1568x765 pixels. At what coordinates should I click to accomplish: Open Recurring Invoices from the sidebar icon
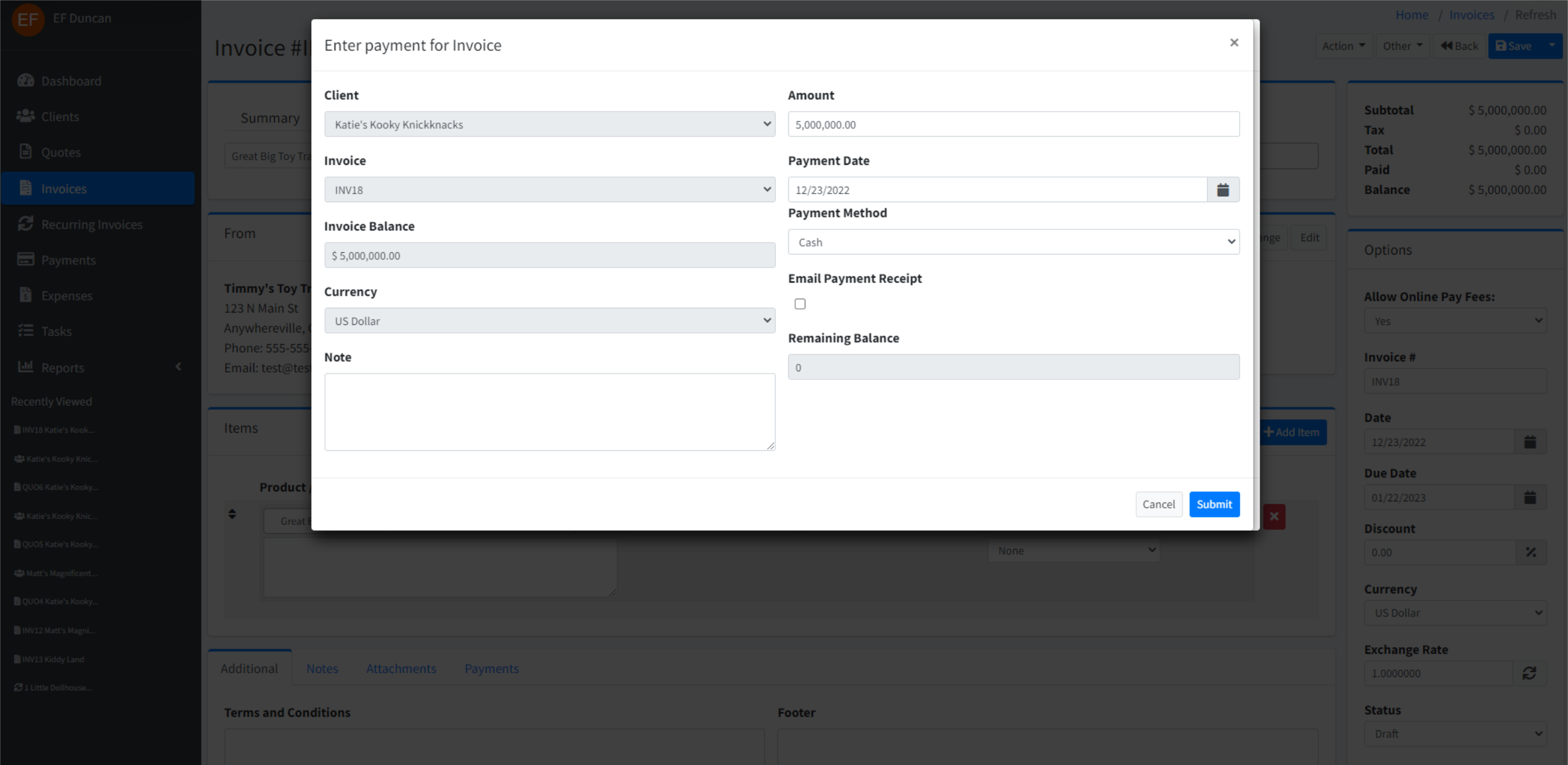click(26, 224)
